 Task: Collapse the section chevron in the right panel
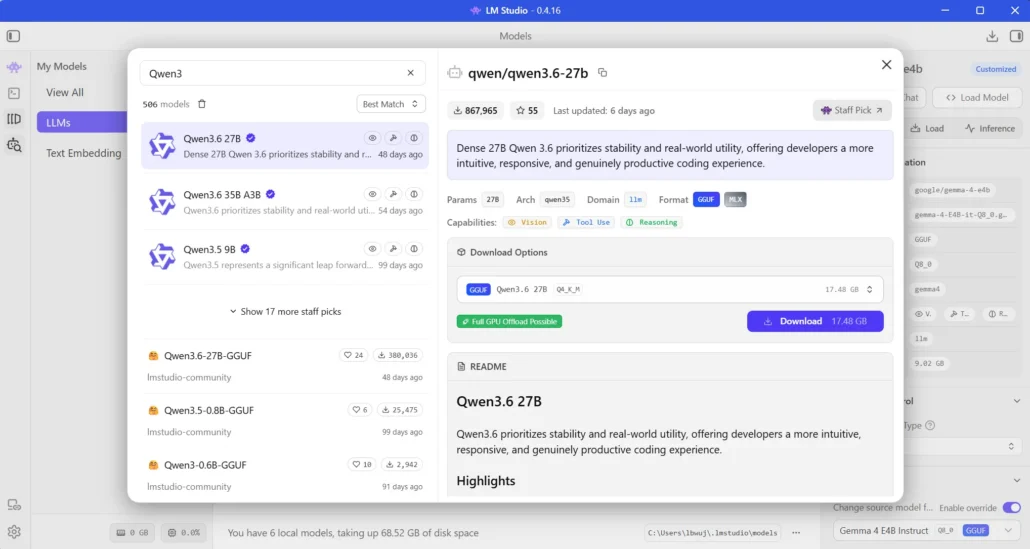1016,401
